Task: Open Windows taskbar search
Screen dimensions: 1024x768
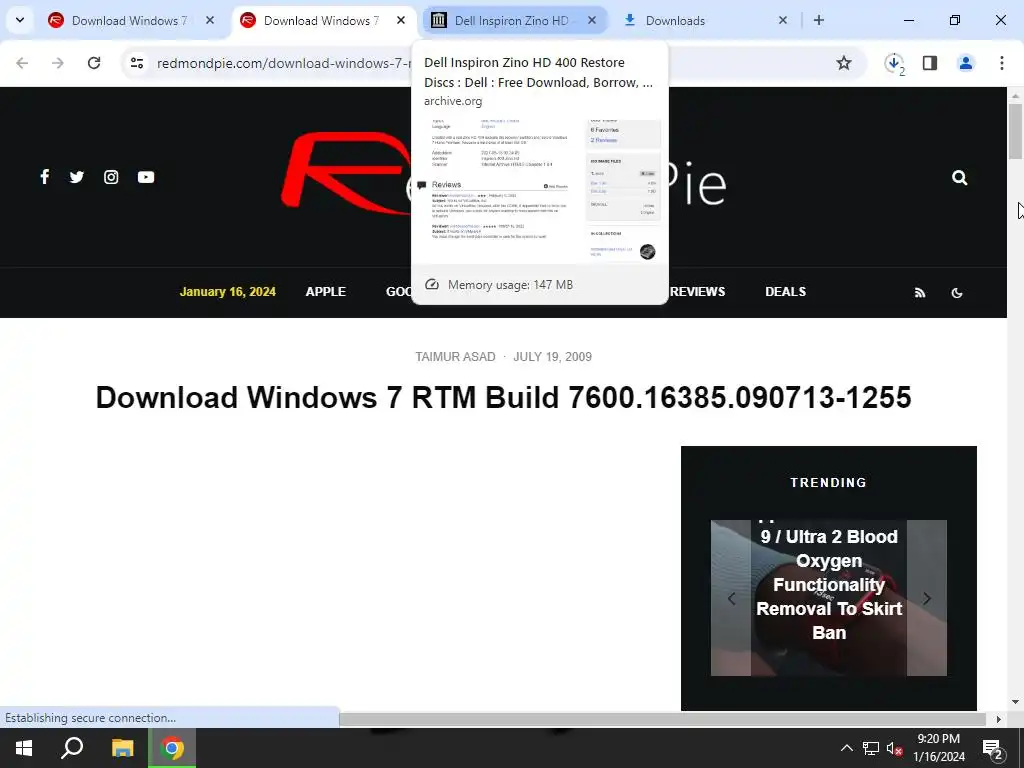Action: tap(72, 748)
